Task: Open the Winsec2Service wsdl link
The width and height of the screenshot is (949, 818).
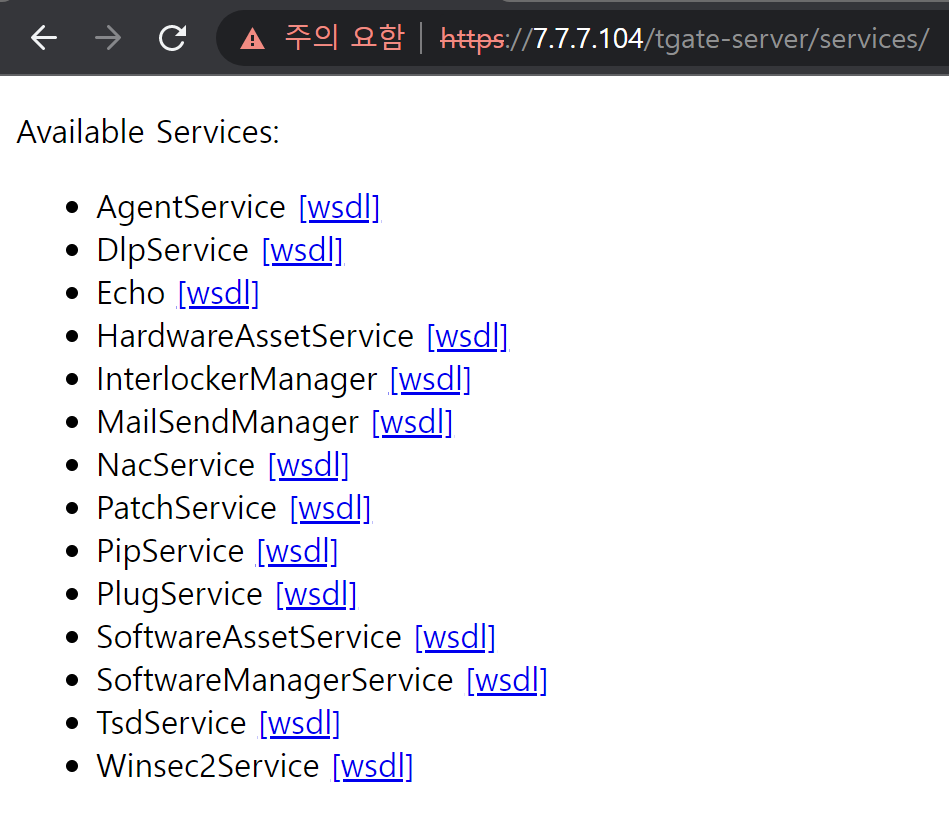Action: pyautogui.click(x=373, y=766)
